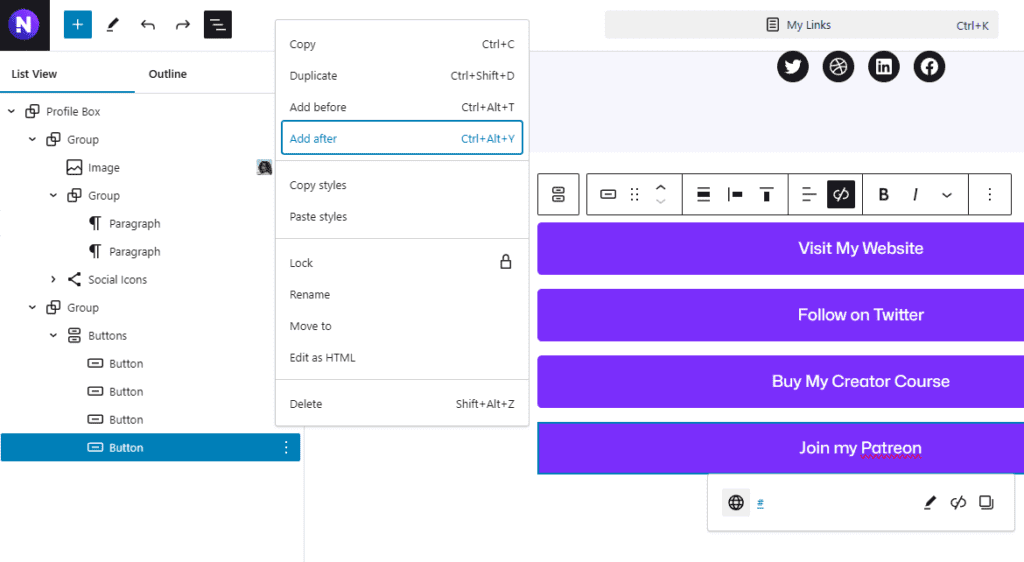The height and width of the screenshot is (562, 1024).
Task: Collapse the Profile Box tree item
Action: click(11, 111)
